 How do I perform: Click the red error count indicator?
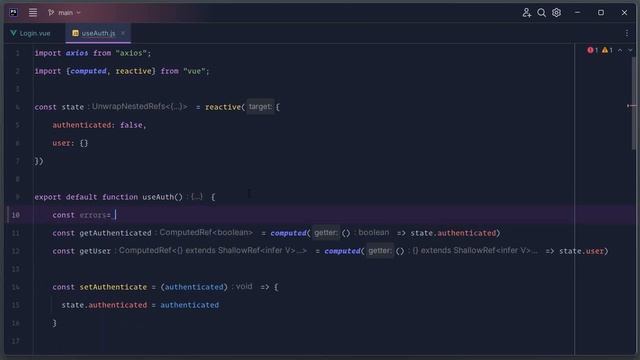[592, 50]
